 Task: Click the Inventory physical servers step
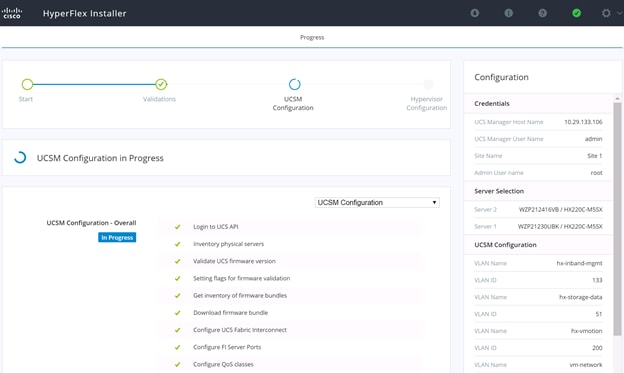(228, 244)
